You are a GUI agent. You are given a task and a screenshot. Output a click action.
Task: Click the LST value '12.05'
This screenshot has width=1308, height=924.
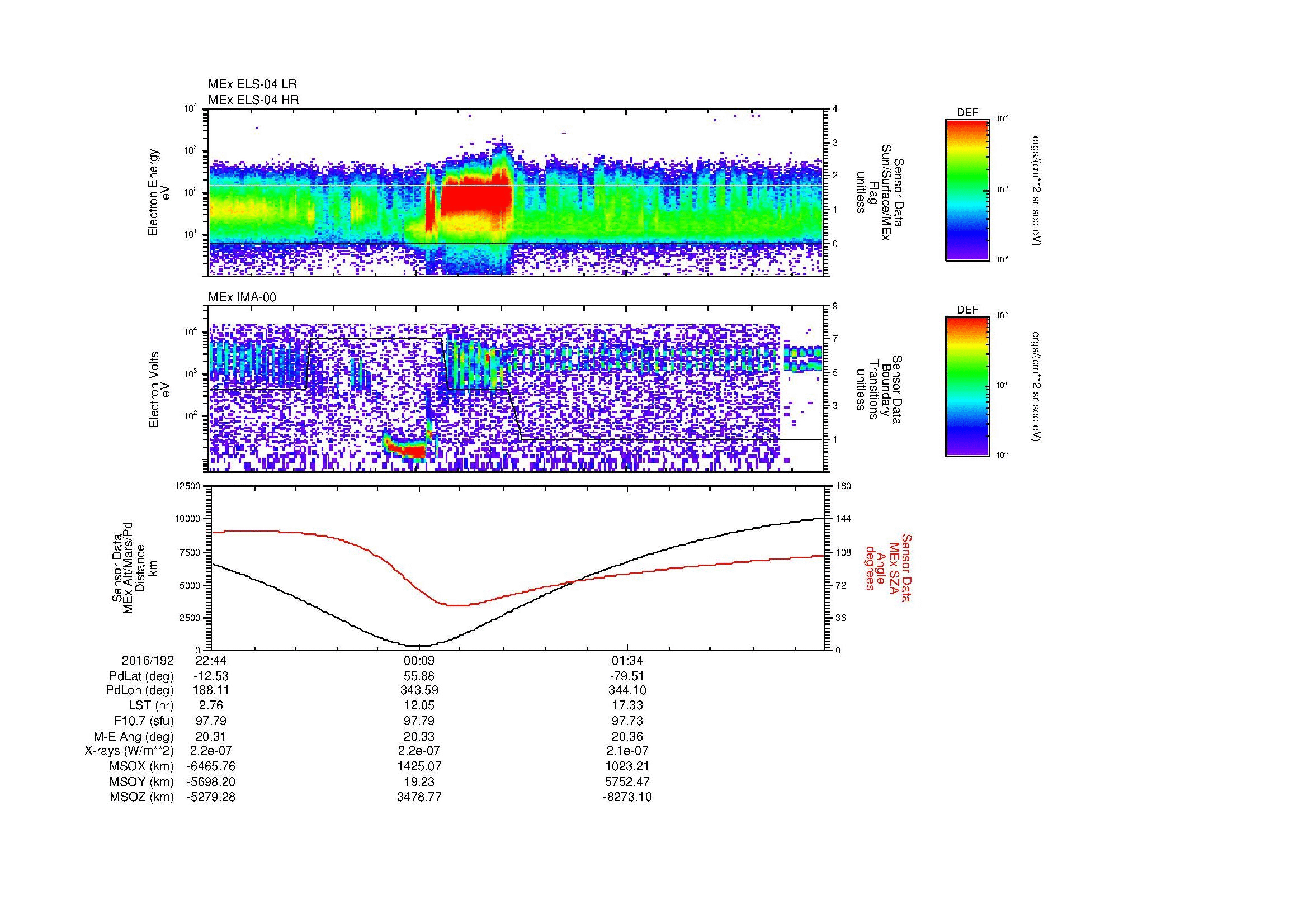click(x=419, y=706)
